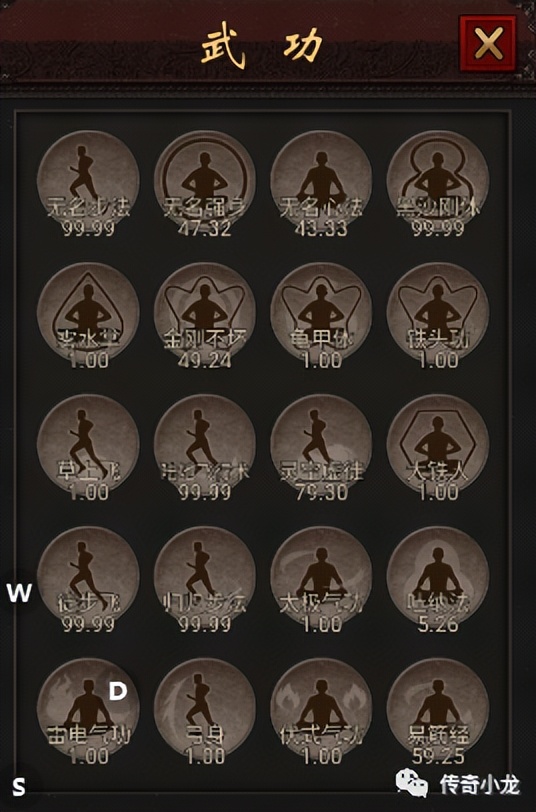Viewport: 536px width, 812px height.
Task: Select the 易筋经 skill at 59.25
Action: (438, 709)
